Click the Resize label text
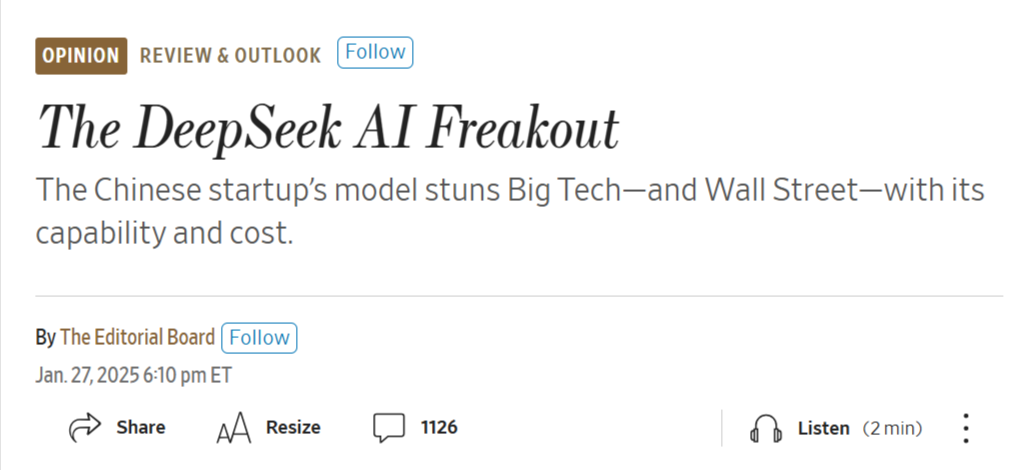The image size is (1025, 470). 293,428
